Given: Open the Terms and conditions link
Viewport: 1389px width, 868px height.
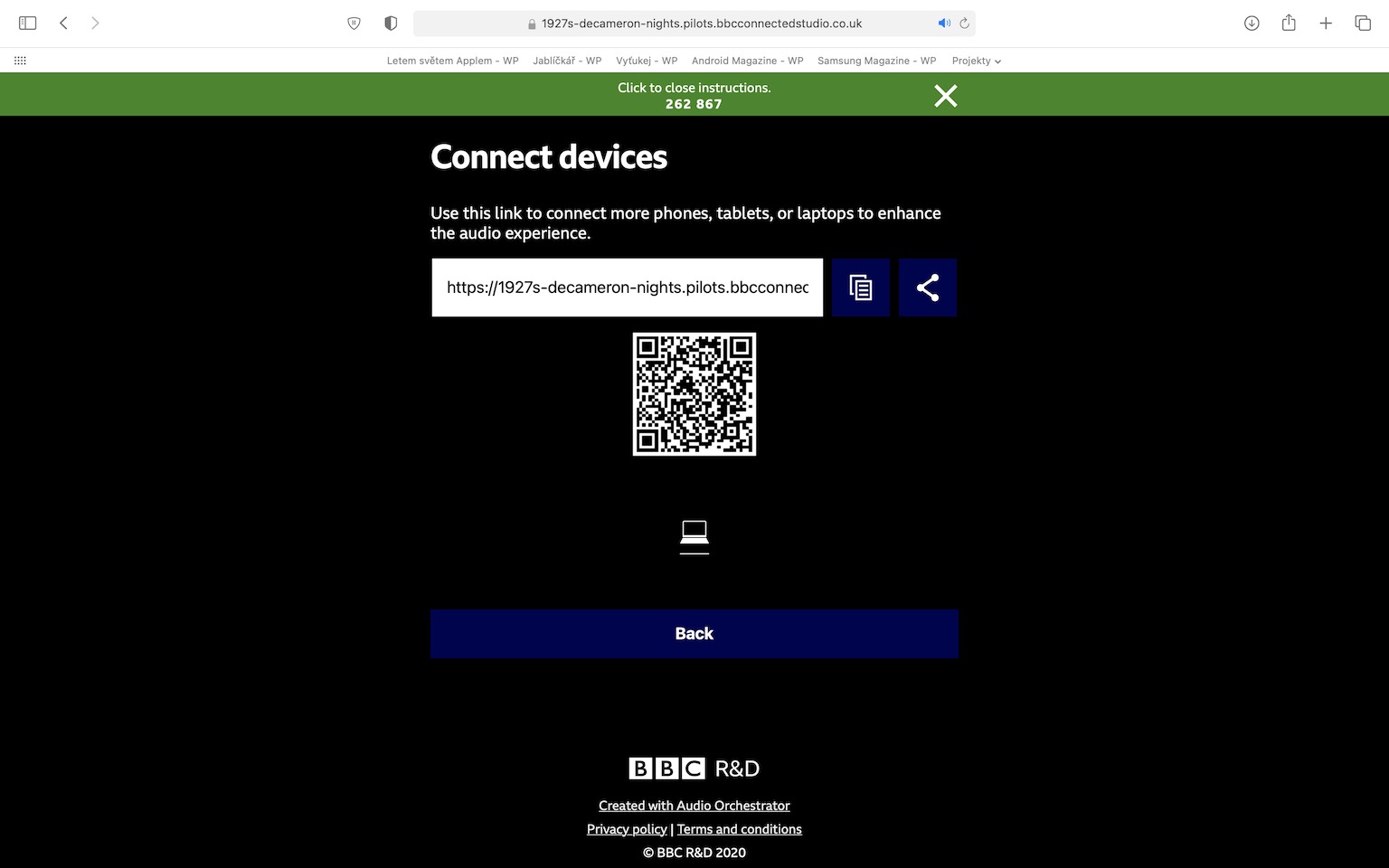Looking at the screenshot, I should (x=740, y=829).
